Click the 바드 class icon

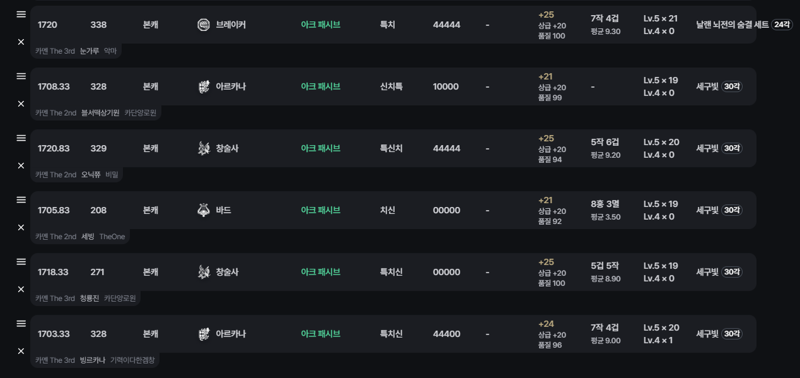click(x=203, y=210)
